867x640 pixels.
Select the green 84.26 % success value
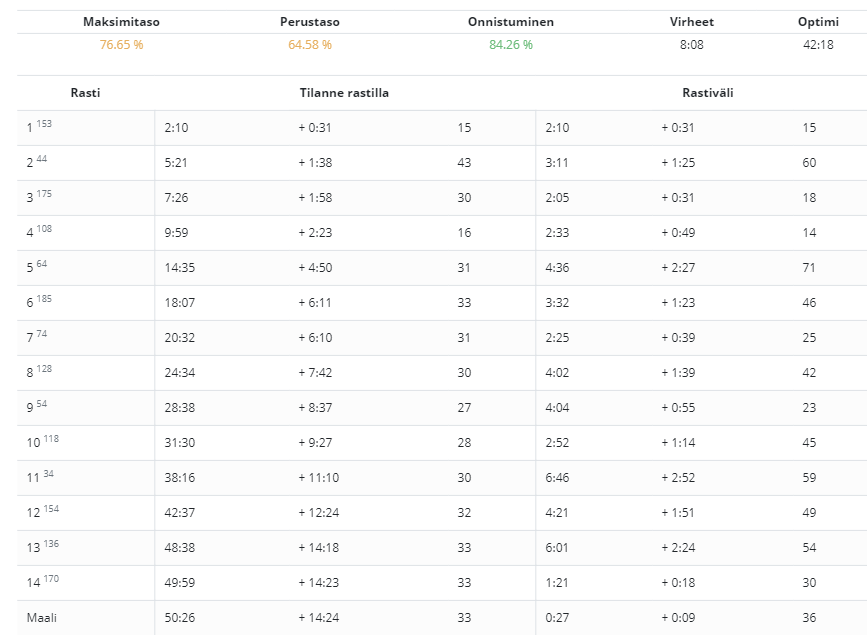pos(510,45)
